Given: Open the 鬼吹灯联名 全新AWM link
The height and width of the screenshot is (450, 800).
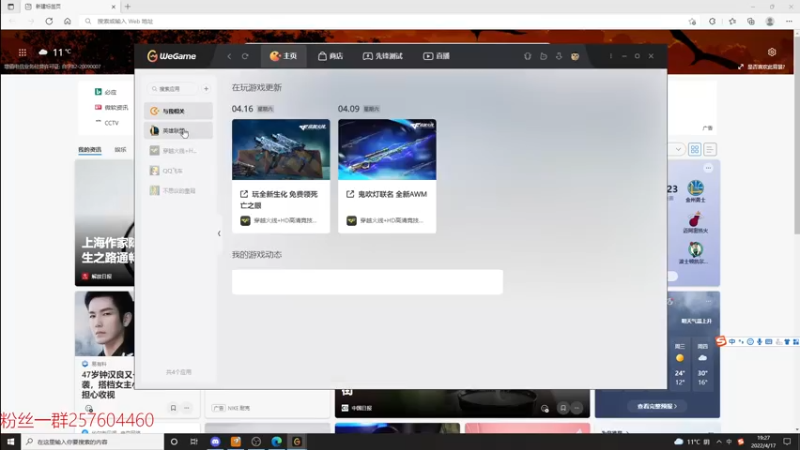Looking at the screenshot, I should click(x=387, y=194).
